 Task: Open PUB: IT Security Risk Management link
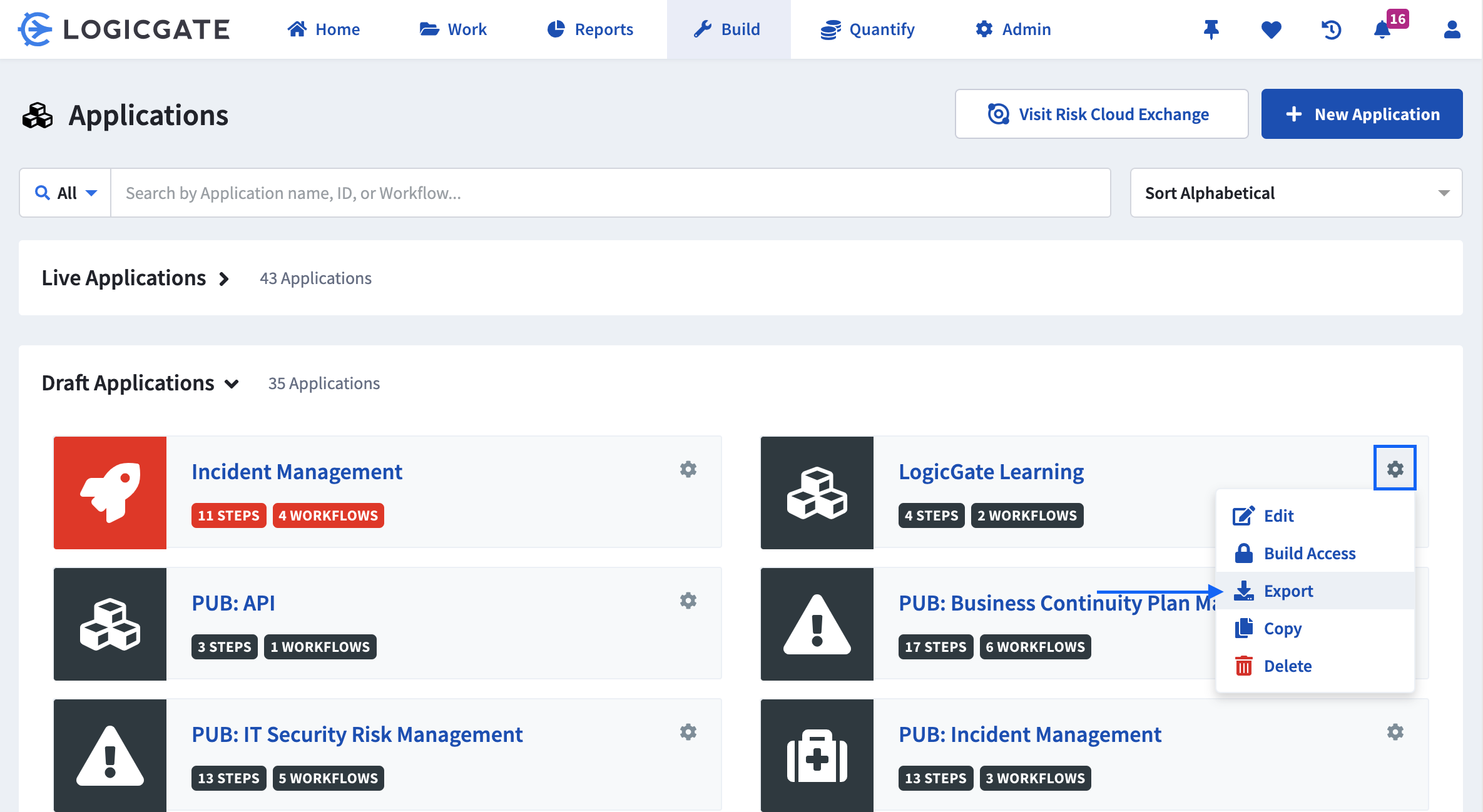pos(357,734)
